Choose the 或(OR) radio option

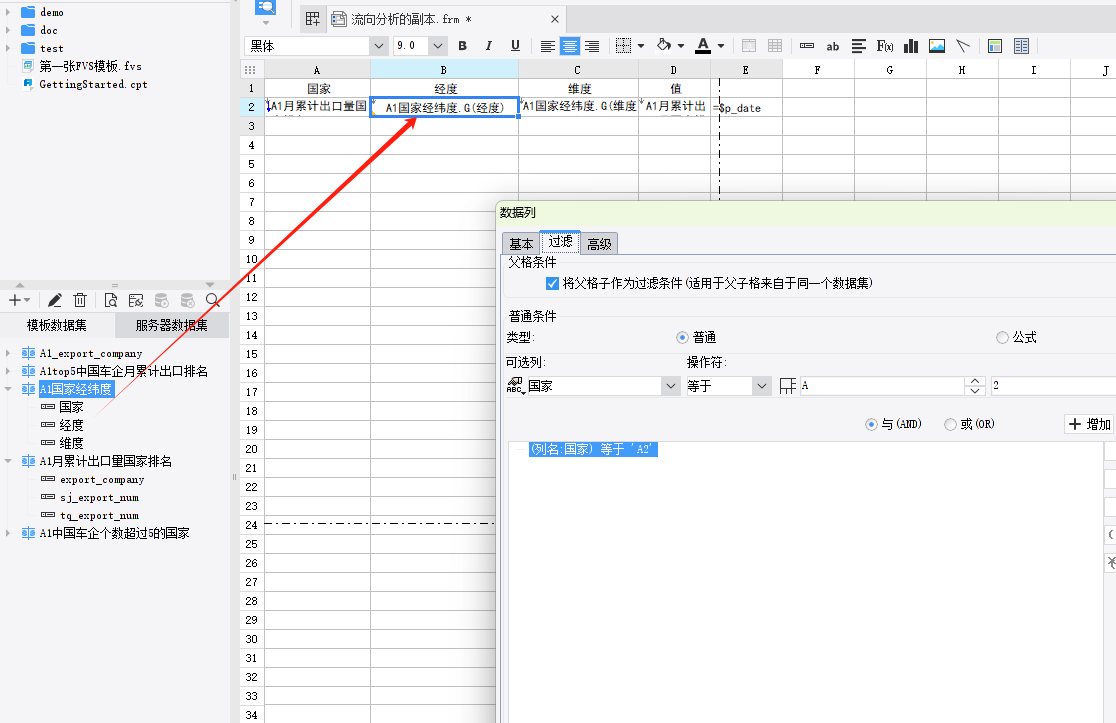950,425
